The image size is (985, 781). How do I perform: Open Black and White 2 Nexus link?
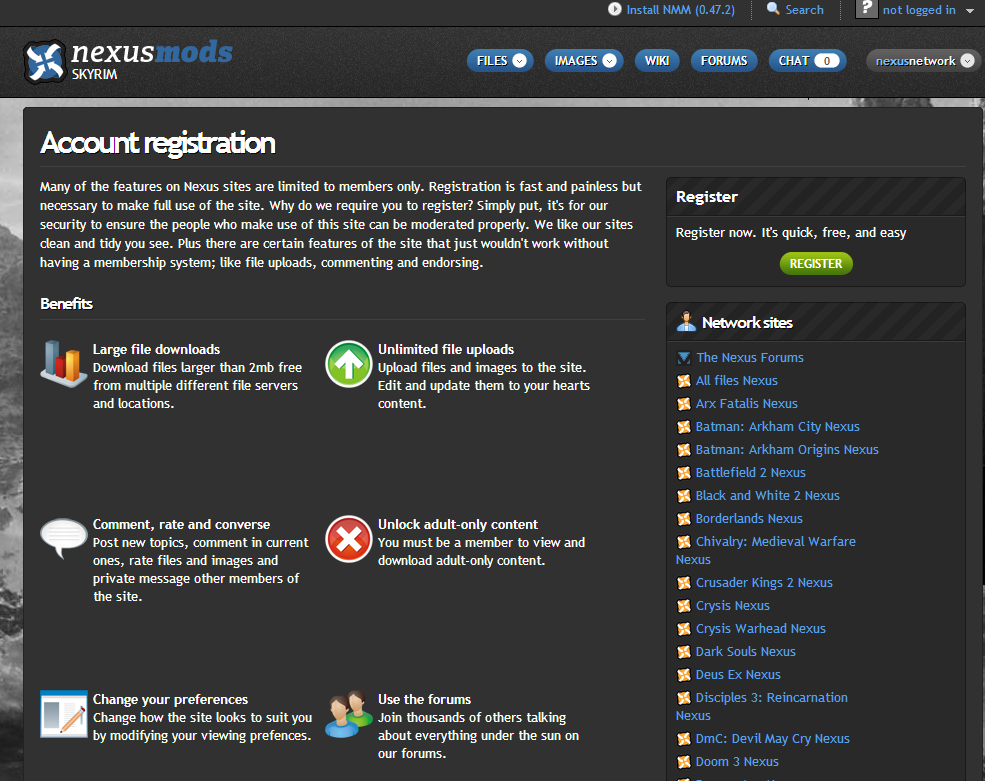click(x=768, y=496)
